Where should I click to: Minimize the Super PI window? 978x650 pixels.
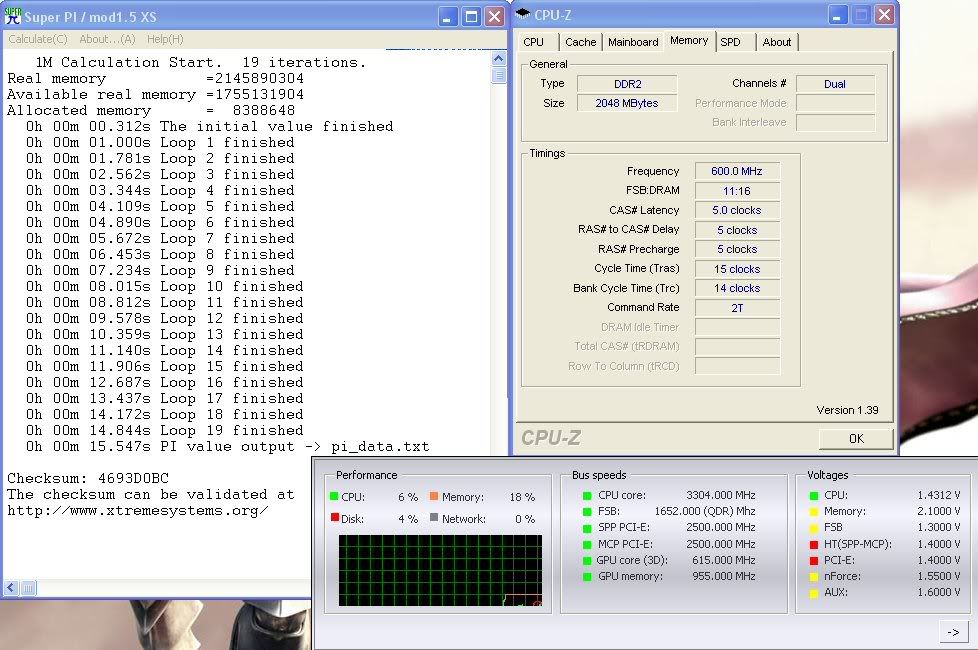tap(447, 17)
